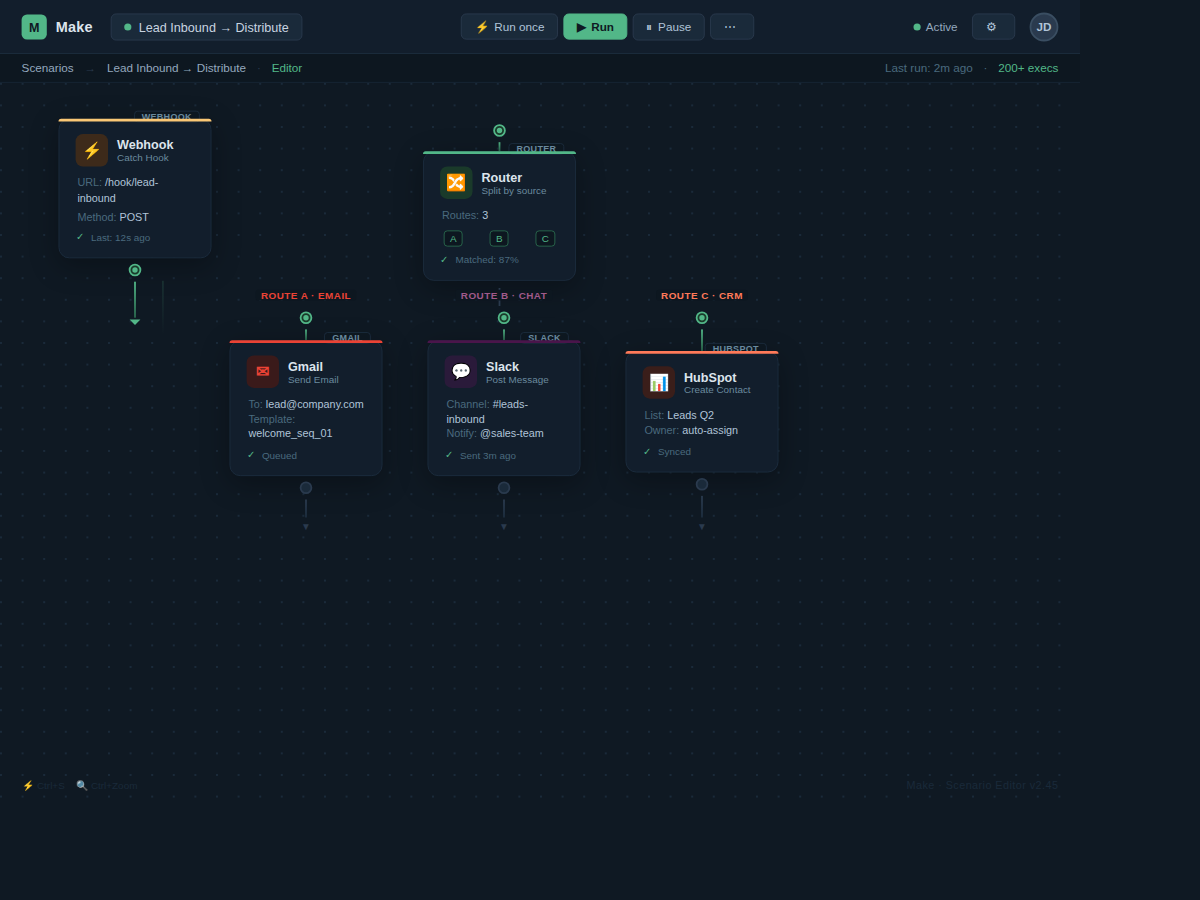Click the Router shuffle icon
The height and width of the screenshot is (900, 1200).
(x=456, y=183)
